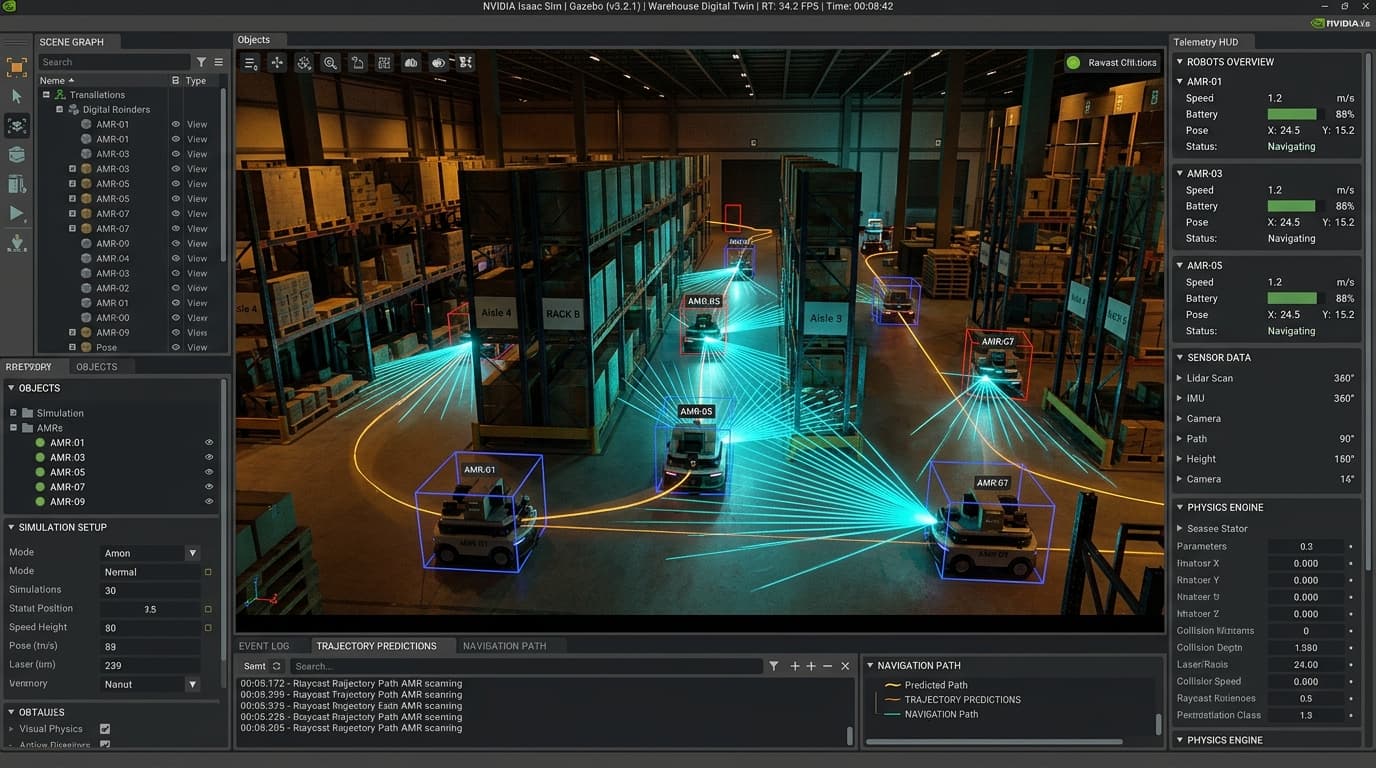Click the box asset icon in left sidebar
The height and width of the screenshot is (768, 1376).
(x=16, y=154)
